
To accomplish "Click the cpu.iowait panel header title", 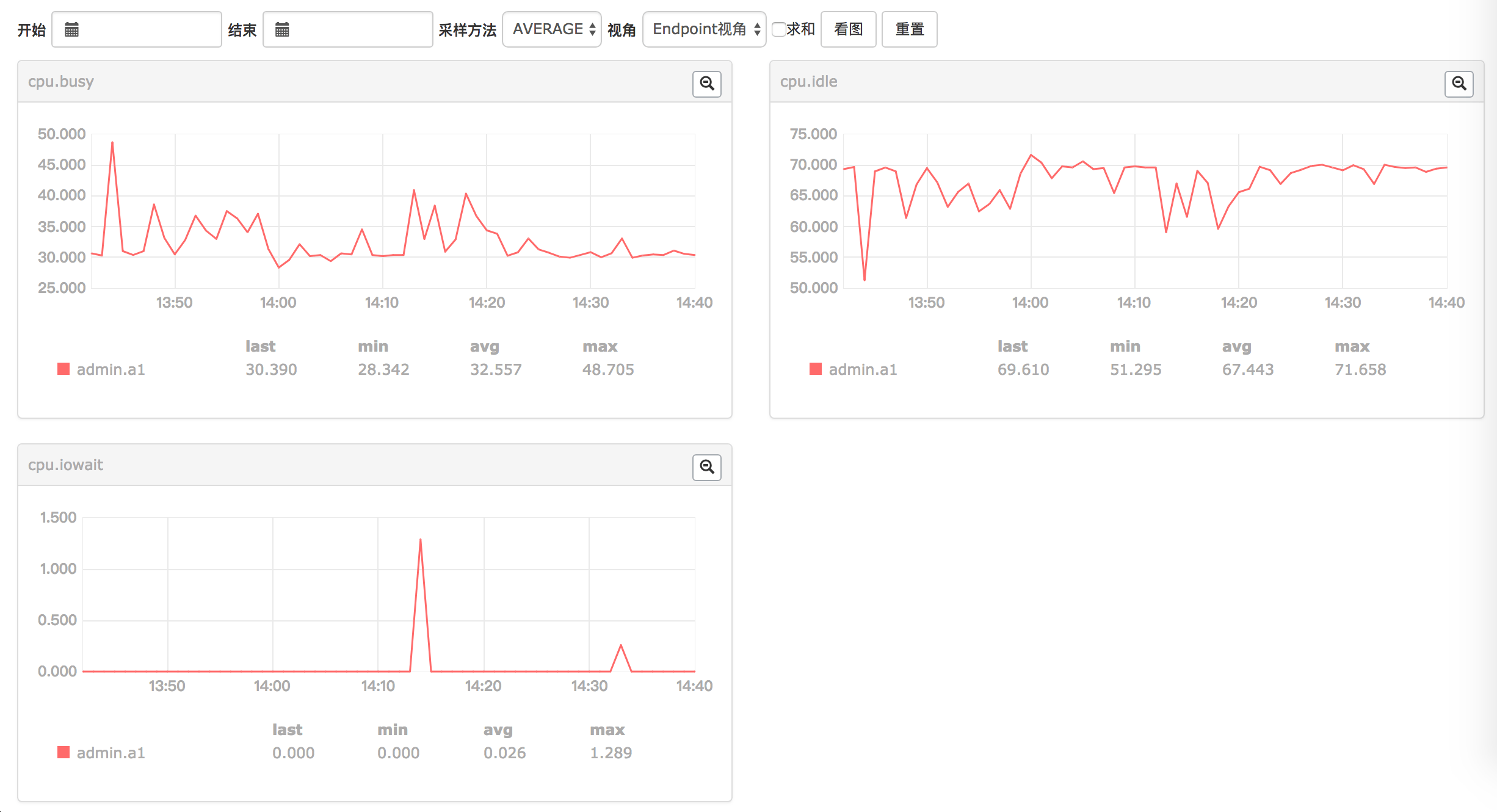I will (x=65, y=465).
